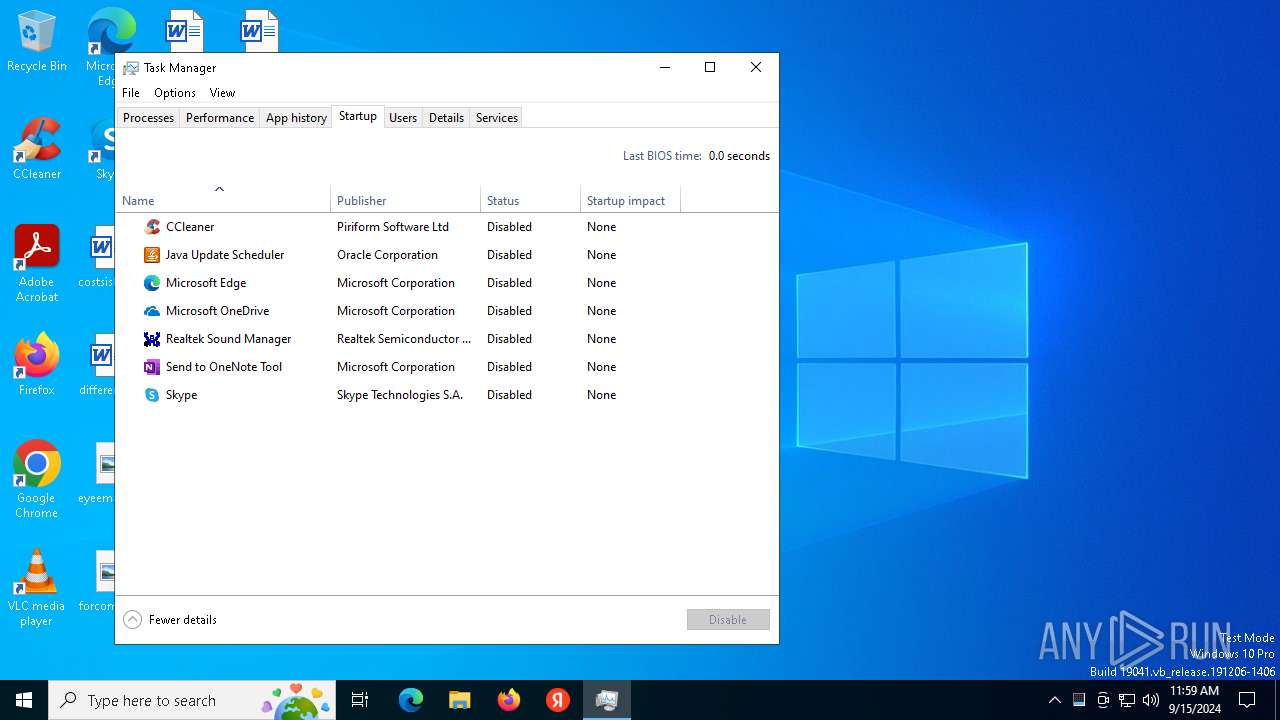Viewport: 1280px width, 720px height.
Task: Open File Explorer from the taskbar
Action: point(460,700)
